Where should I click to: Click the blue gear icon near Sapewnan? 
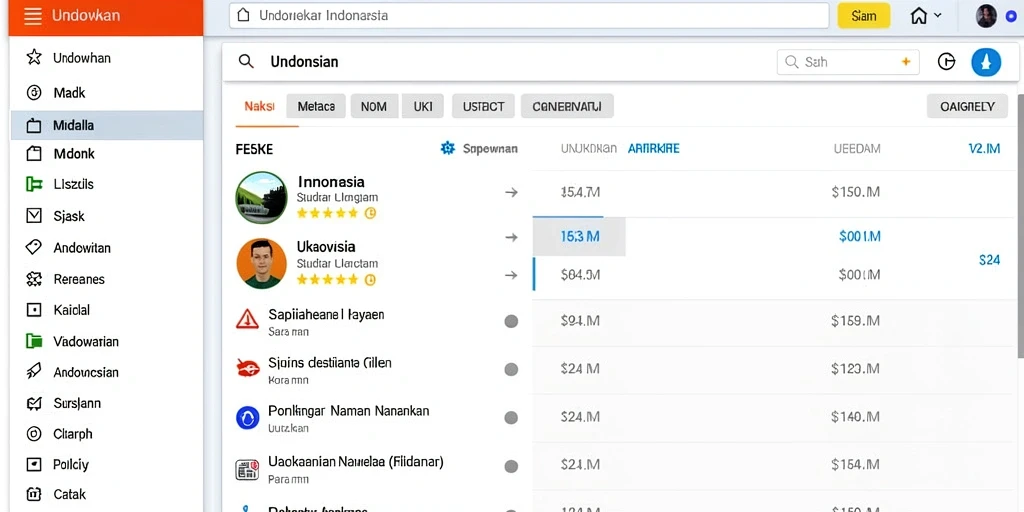point(447,148)
